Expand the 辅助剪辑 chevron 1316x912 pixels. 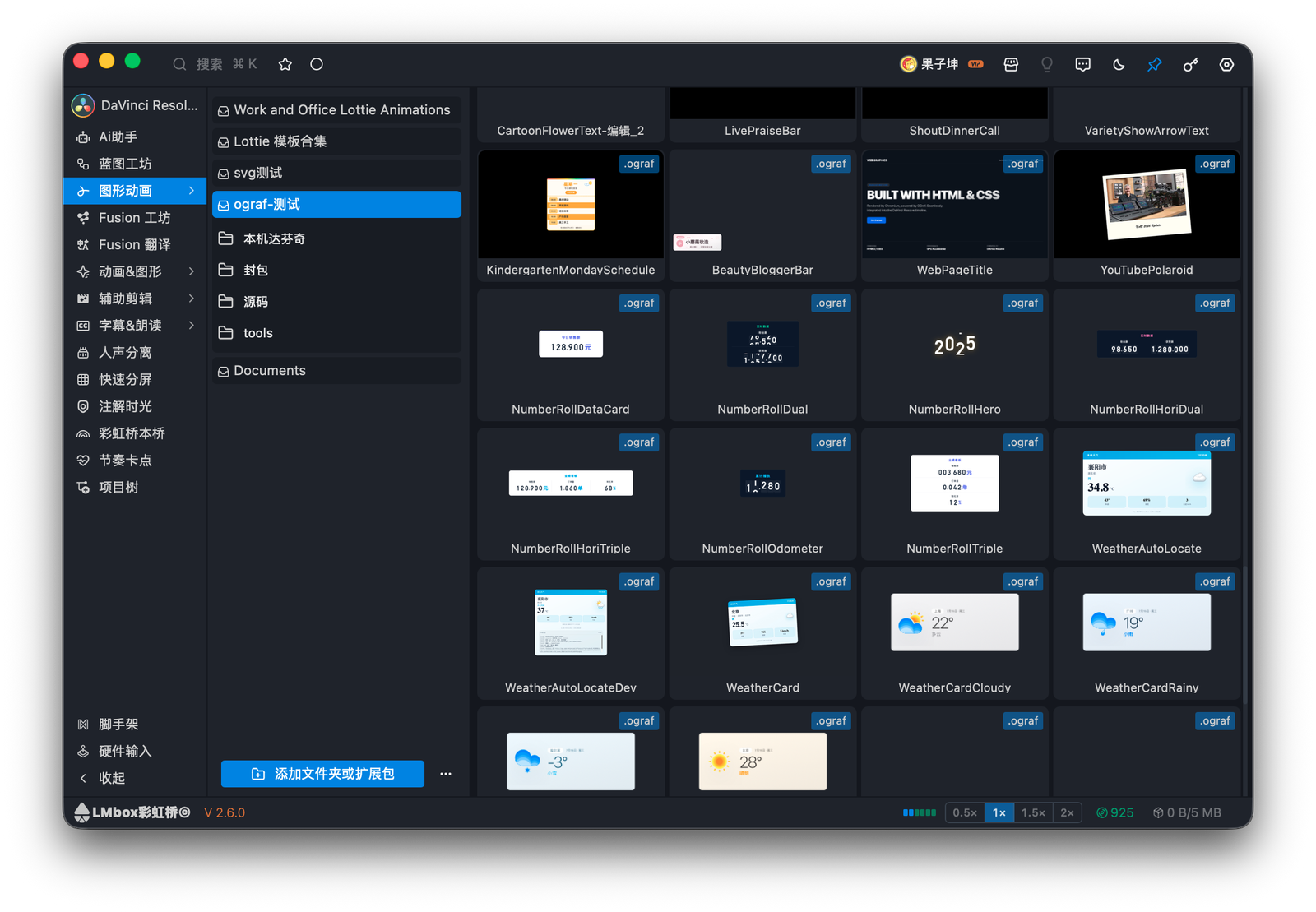[x=192, y=299]
